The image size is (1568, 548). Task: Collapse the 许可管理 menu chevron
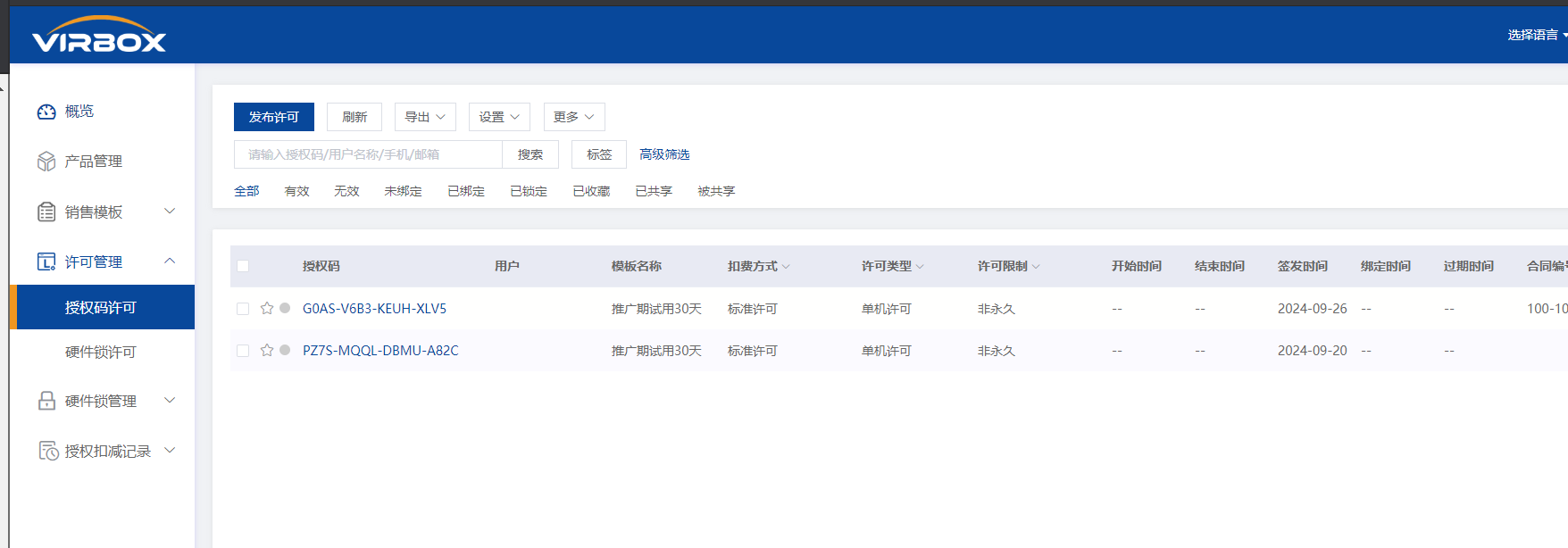coord(170,261)
